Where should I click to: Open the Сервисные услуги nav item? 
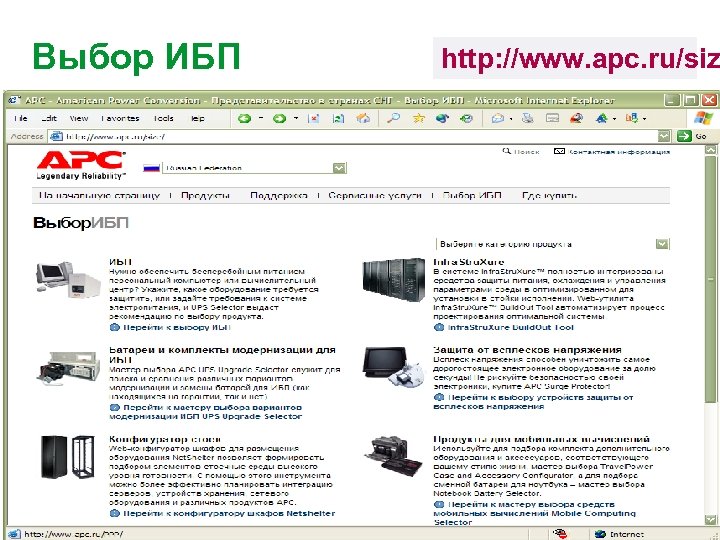[x=375, y=196]
